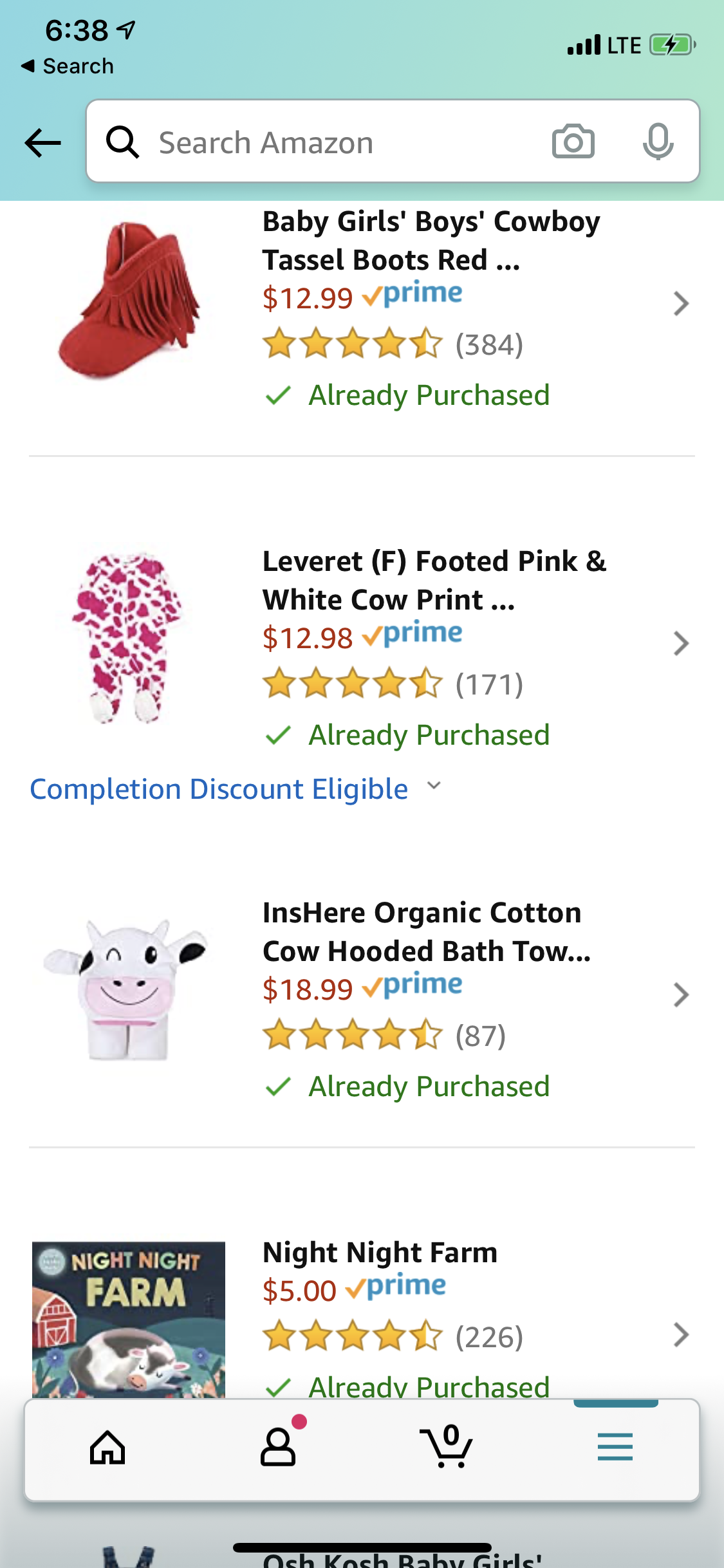Open Cowboy Tassel Boots item chevron
724x1568 pixels.
[x=680, y=304]
